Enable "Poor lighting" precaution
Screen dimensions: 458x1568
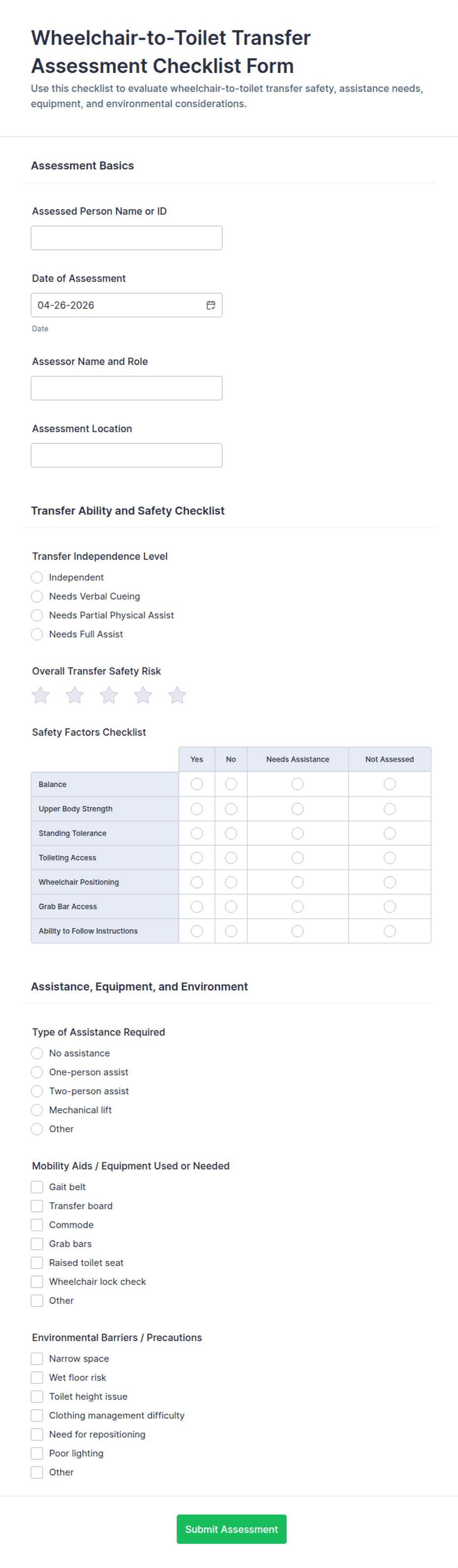tap(36, 1453)
